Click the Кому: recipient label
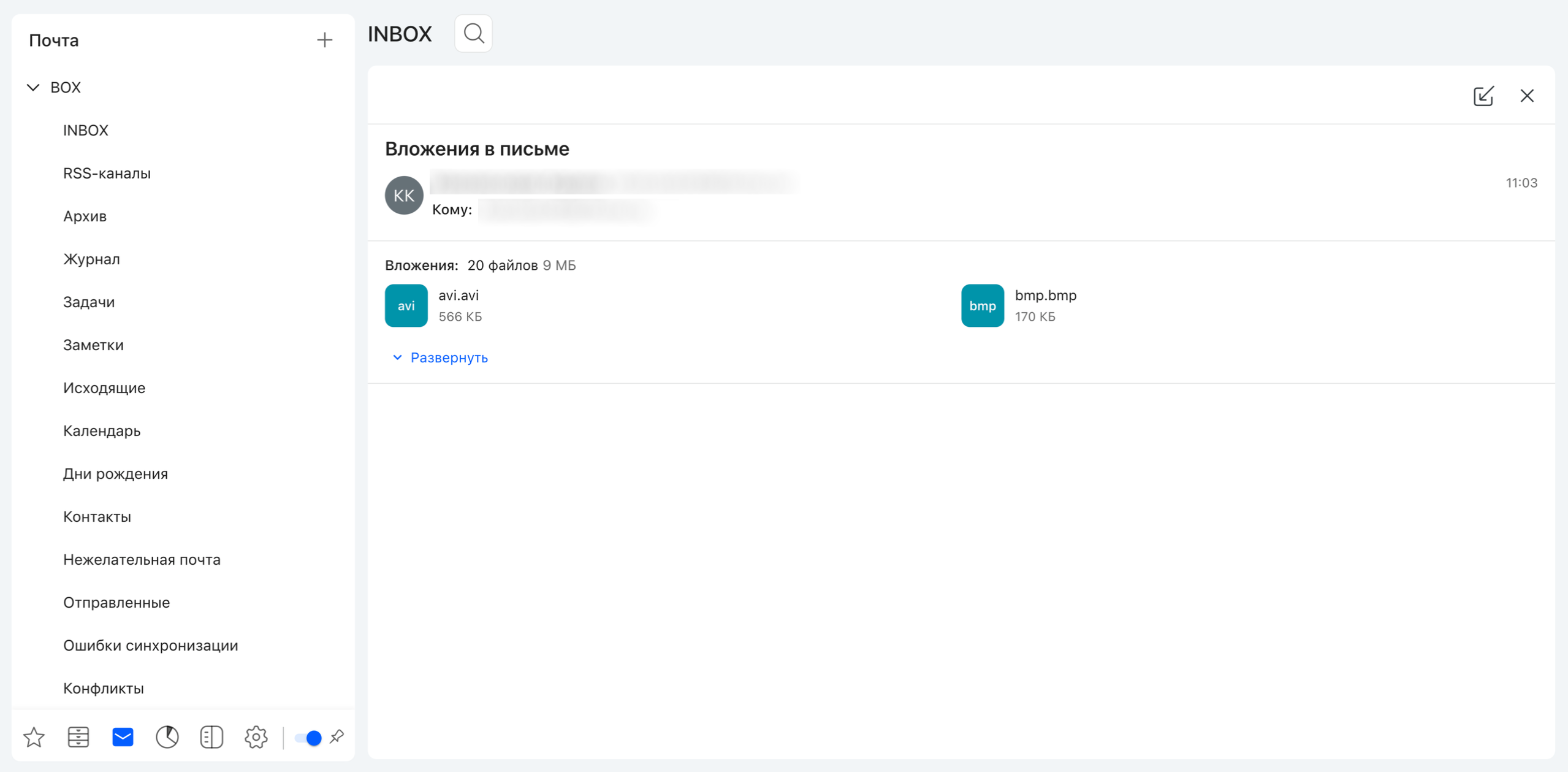Viewport: 1568px width, 772px height. tap(452, 210)
